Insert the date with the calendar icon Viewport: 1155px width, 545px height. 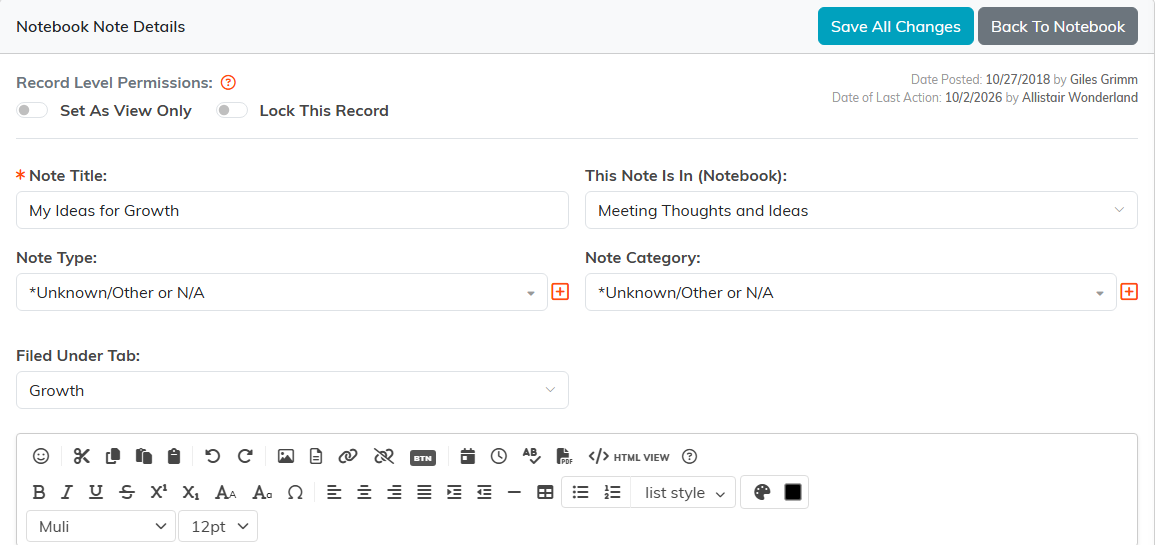coord(468,457)
